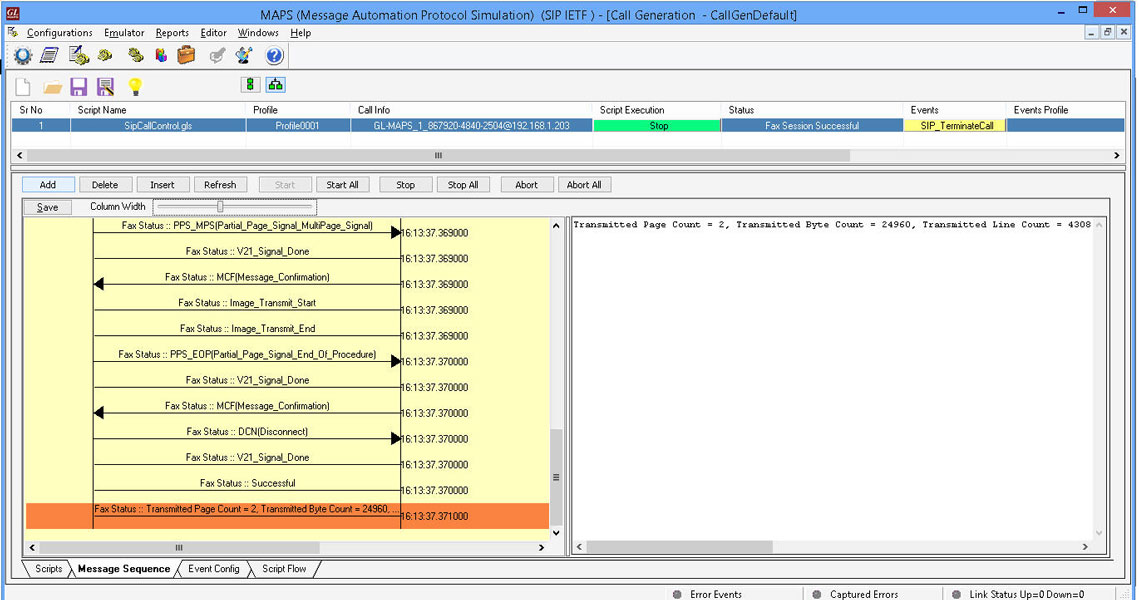1139x600 pixels.
Task: Save the message sequence with Save button
Action: tap(47, 207)
